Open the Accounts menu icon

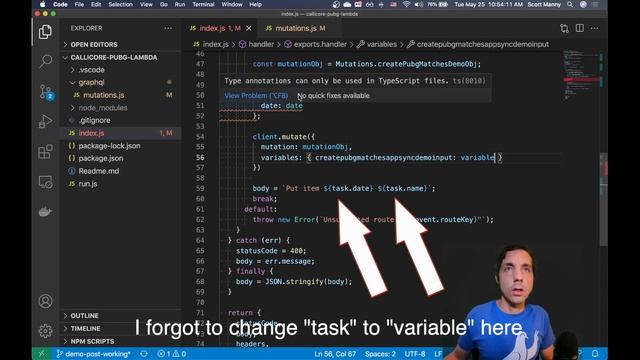(x=45, y=301)
